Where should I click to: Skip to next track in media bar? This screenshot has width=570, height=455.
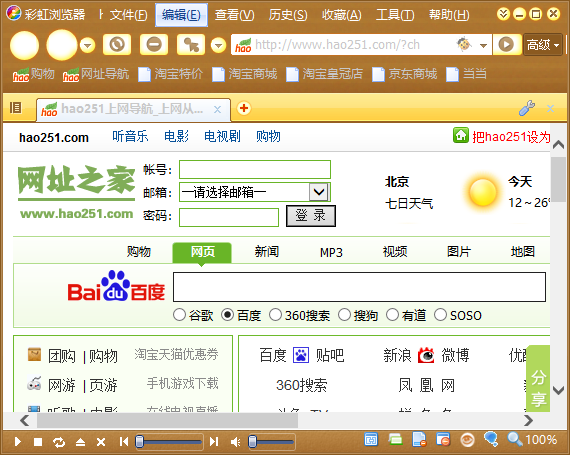(214, 442)
